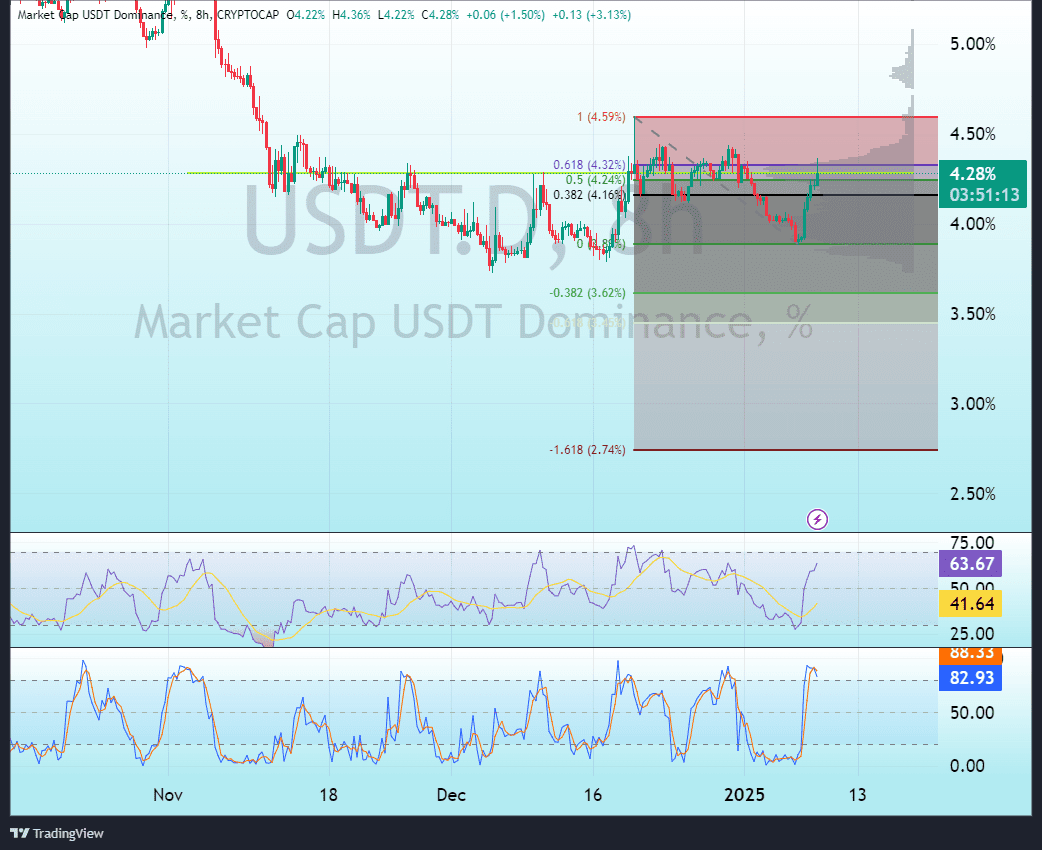Click the change value +0.13 (+3.13%)
The width and height of the screenshot is (1042, 850).
pos(591,15)
